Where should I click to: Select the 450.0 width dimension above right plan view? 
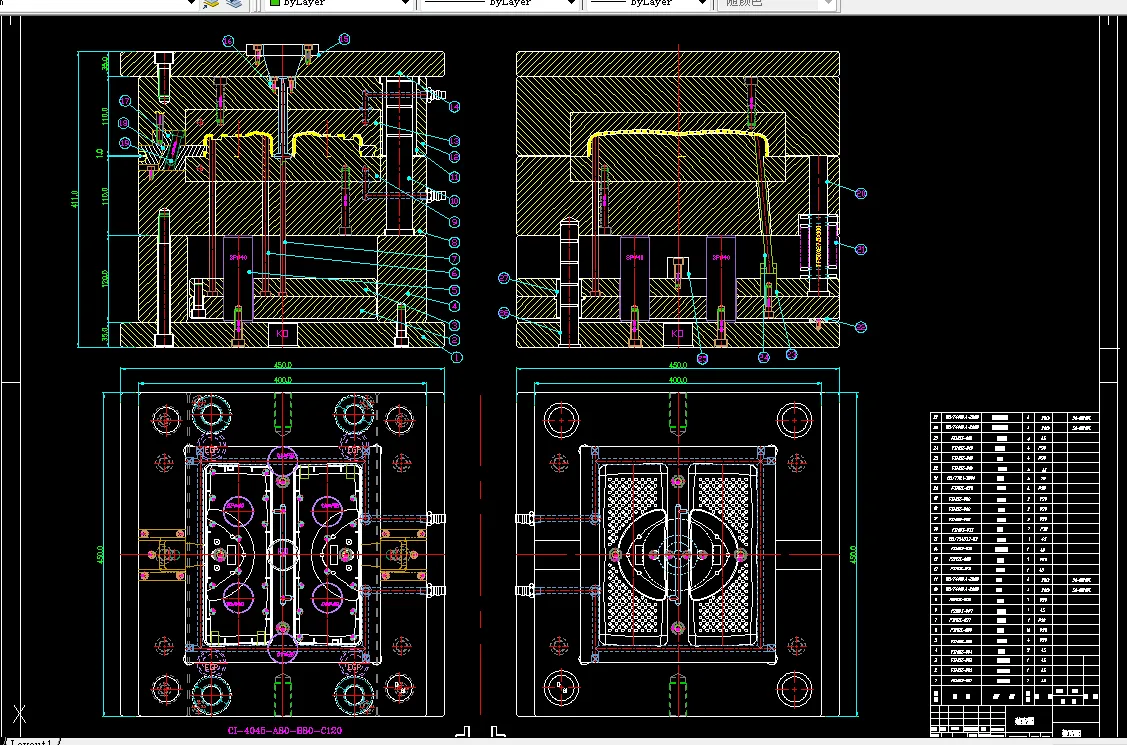tap(678, 365)
